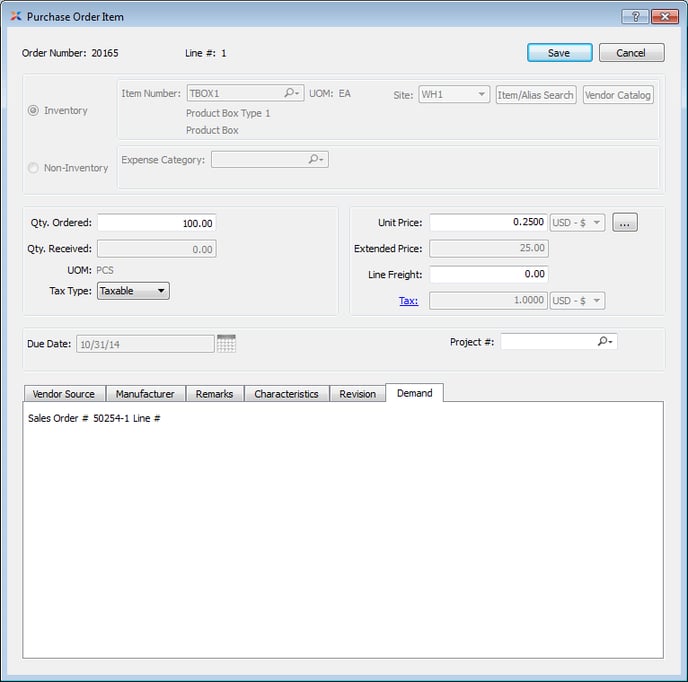Viewport: 688px width, 682px height.
Task: Open the Unit Price currency dropdown
Action: pos(577,223)
